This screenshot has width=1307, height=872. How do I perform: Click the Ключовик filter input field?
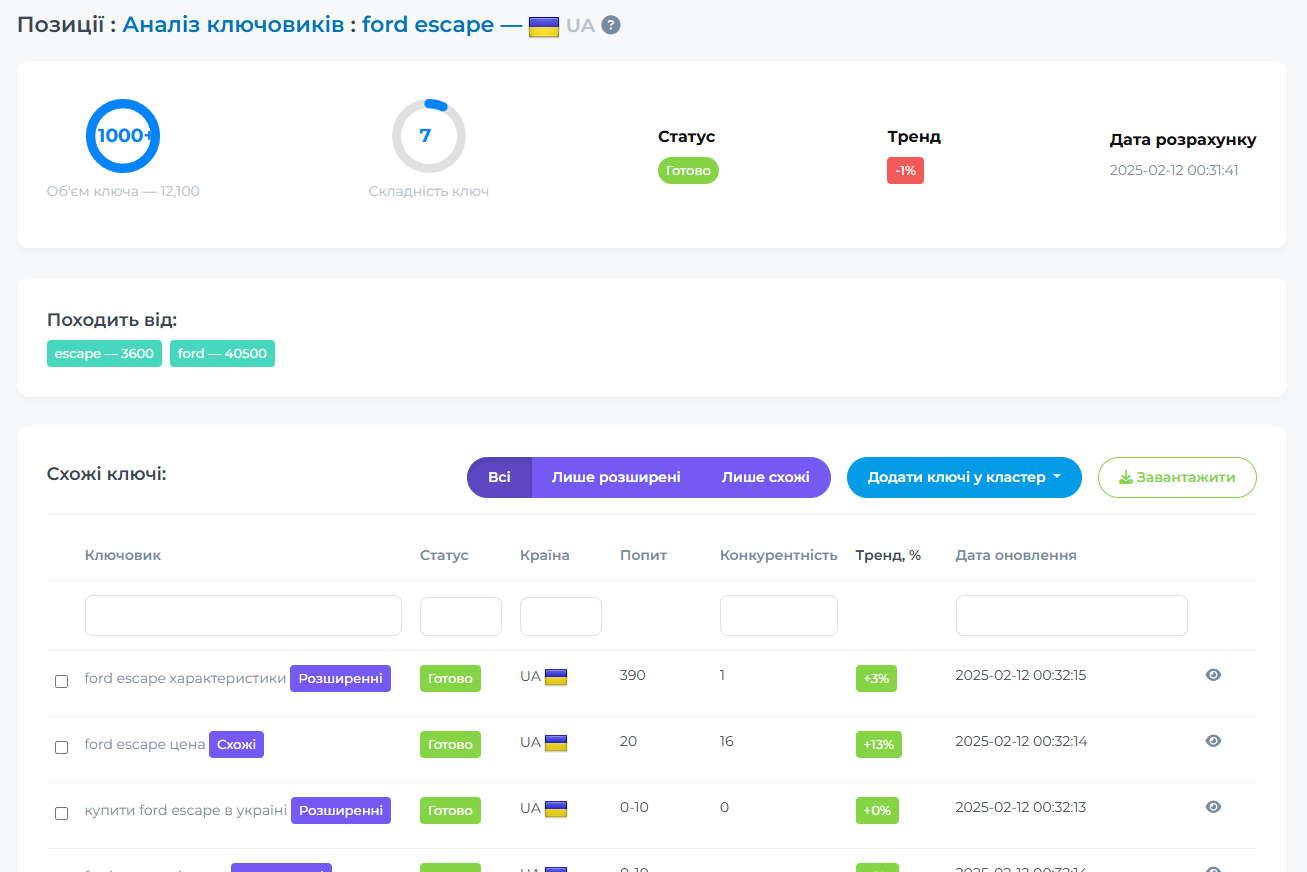[243, 616]
